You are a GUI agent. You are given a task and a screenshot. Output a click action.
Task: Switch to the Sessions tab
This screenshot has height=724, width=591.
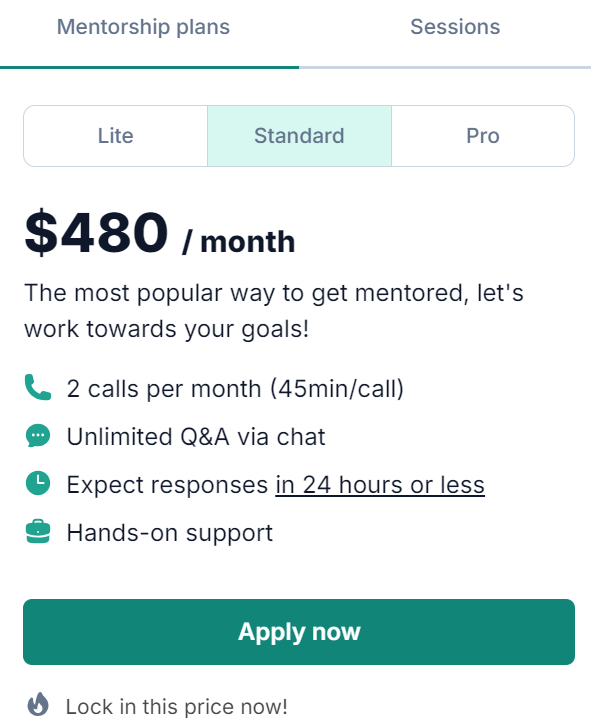[x=455, y=27]
